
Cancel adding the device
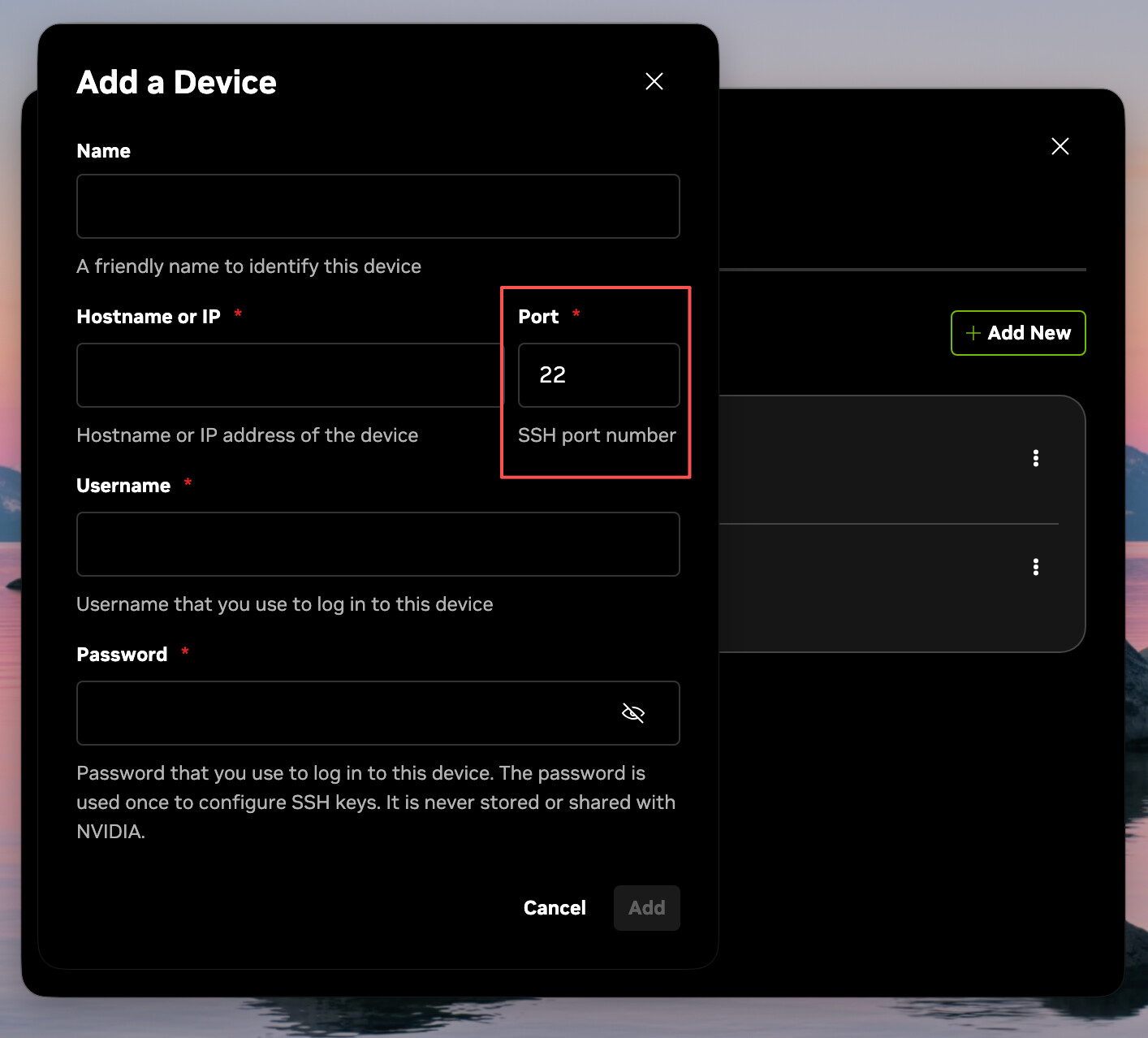click(555, 908)
